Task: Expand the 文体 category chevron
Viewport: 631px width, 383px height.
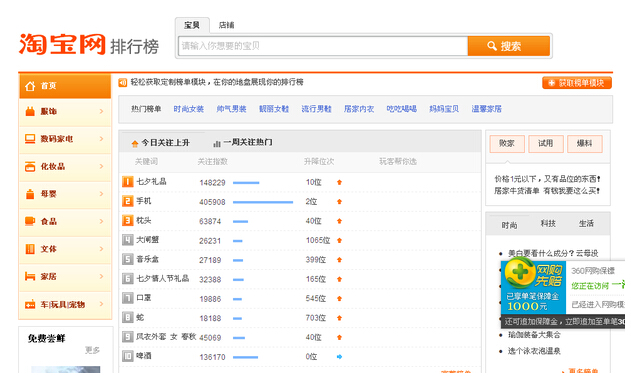Action: pyautogui.click(x=101, y=249)
